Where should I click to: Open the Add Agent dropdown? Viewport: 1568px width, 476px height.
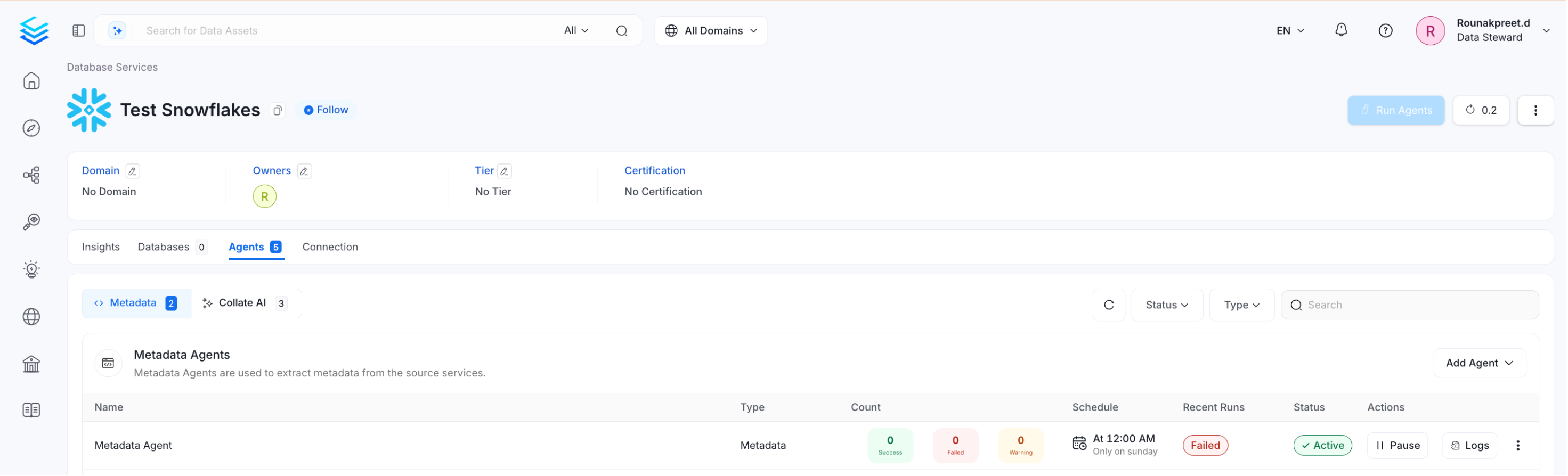[1480, 364]
